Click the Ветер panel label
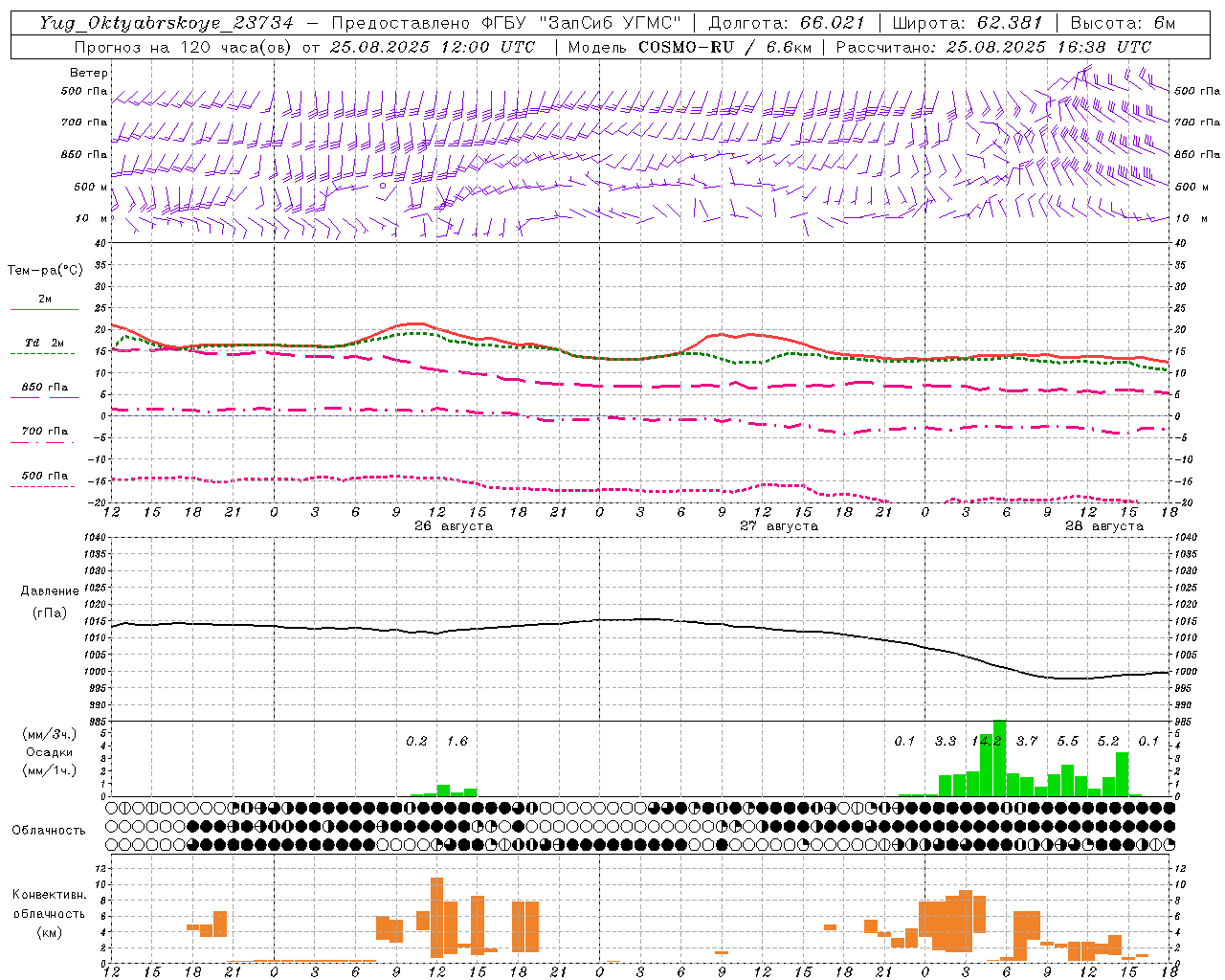This screenshot has height=980, width=1225. coord(89,73)
